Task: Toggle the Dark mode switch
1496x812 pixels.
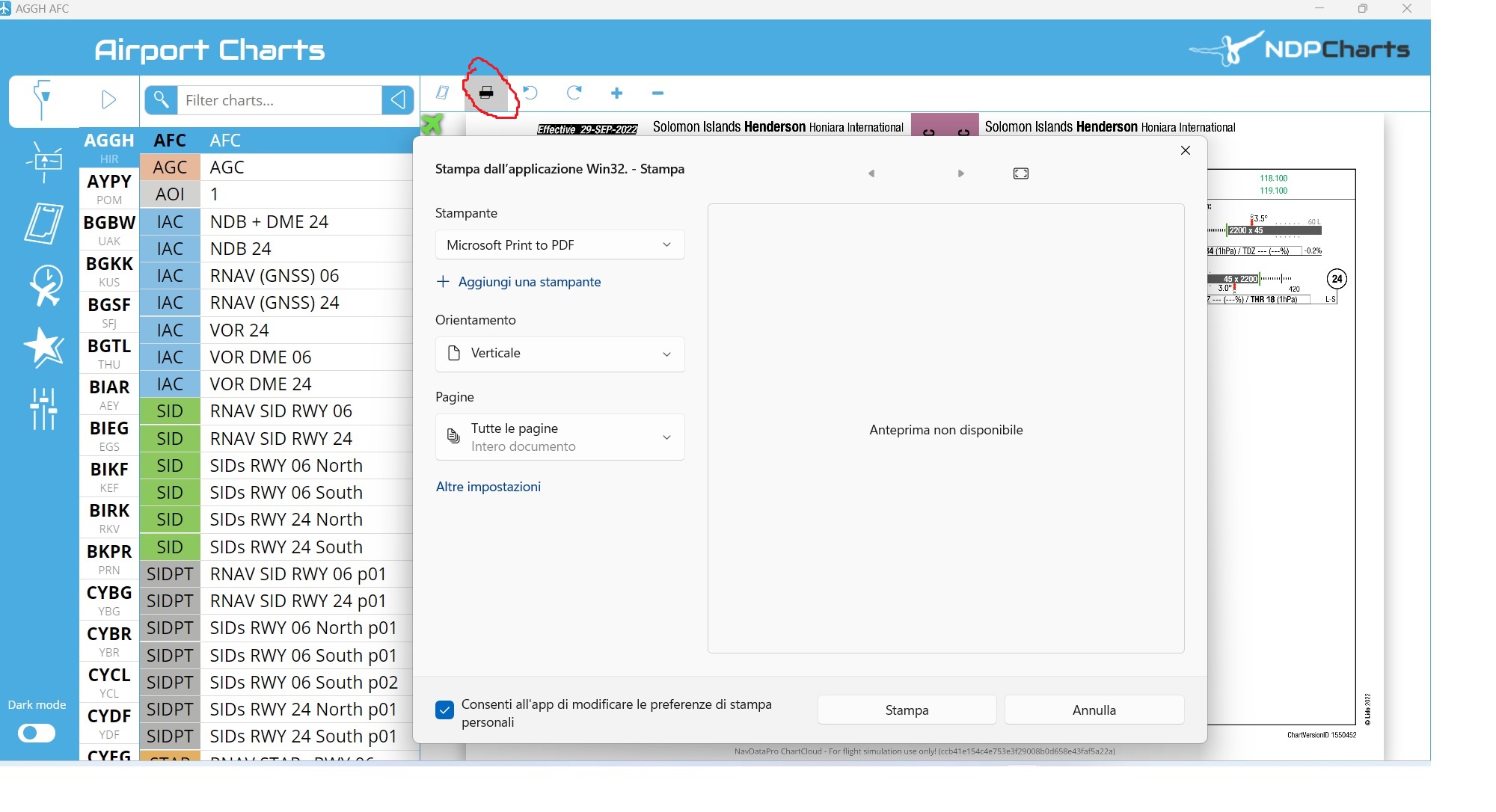Action: 37,733
